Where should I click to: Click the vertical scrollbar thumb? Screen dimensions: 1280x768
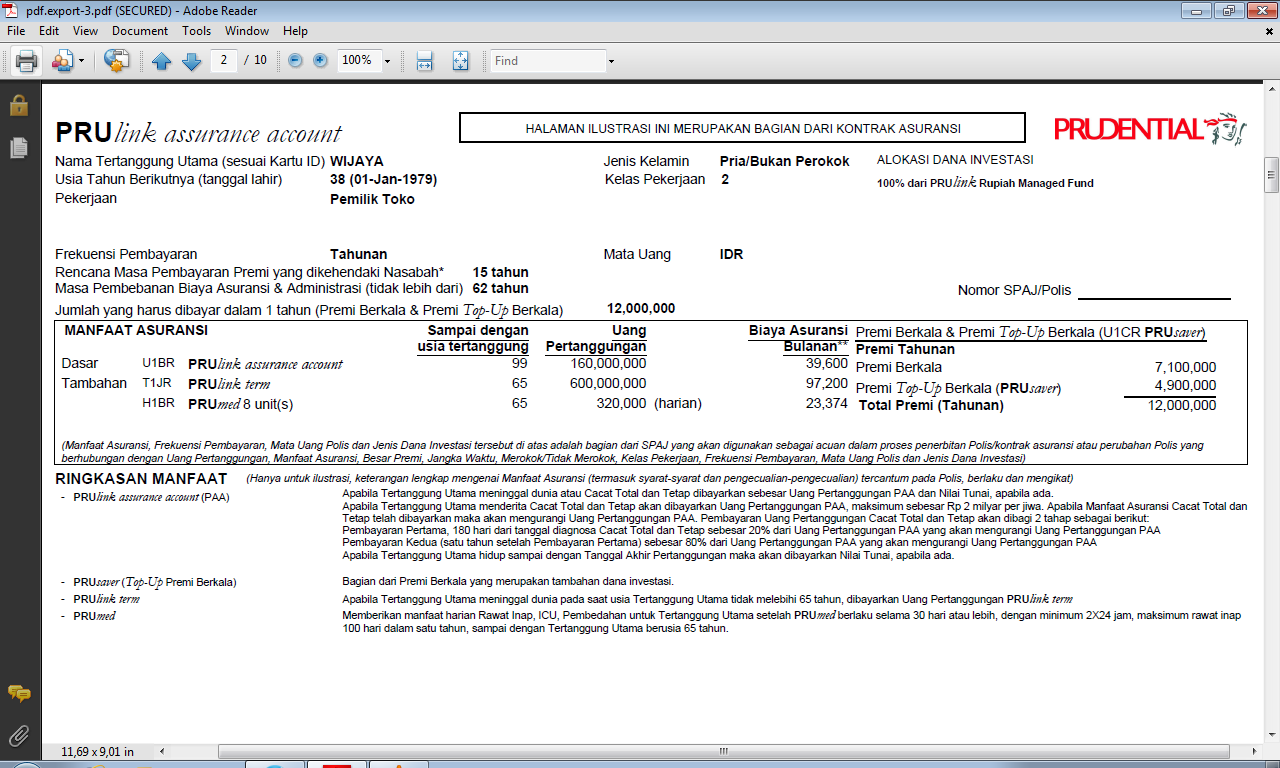pyautogui.click(x=1271, y=175)
